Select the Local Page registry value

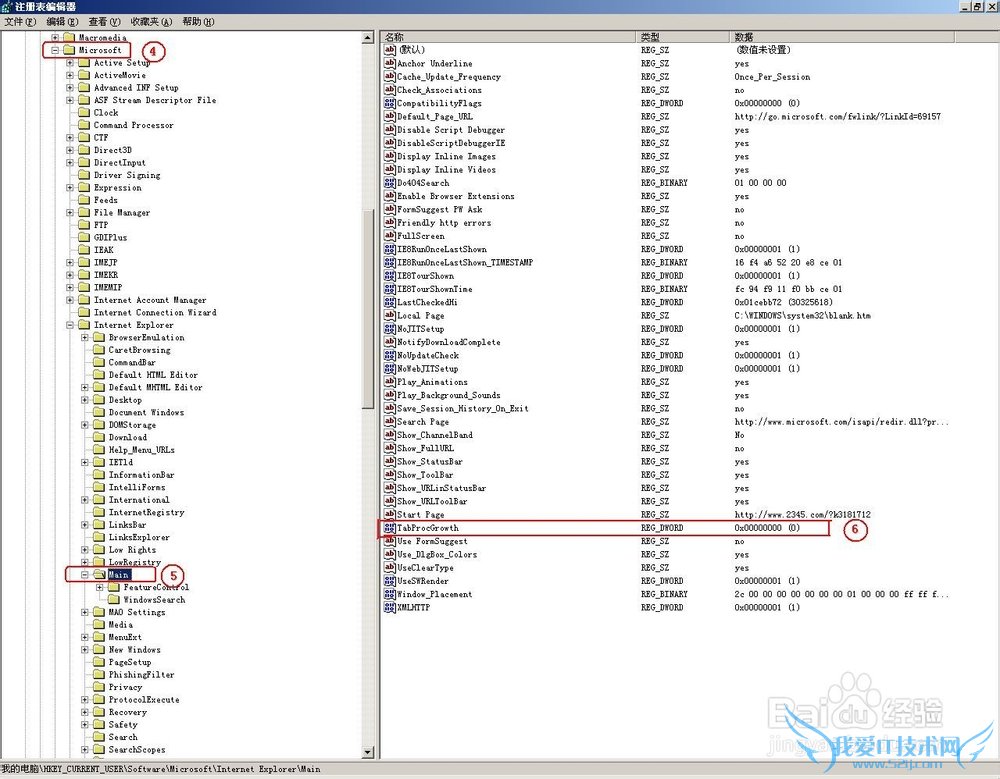(420, 315)
